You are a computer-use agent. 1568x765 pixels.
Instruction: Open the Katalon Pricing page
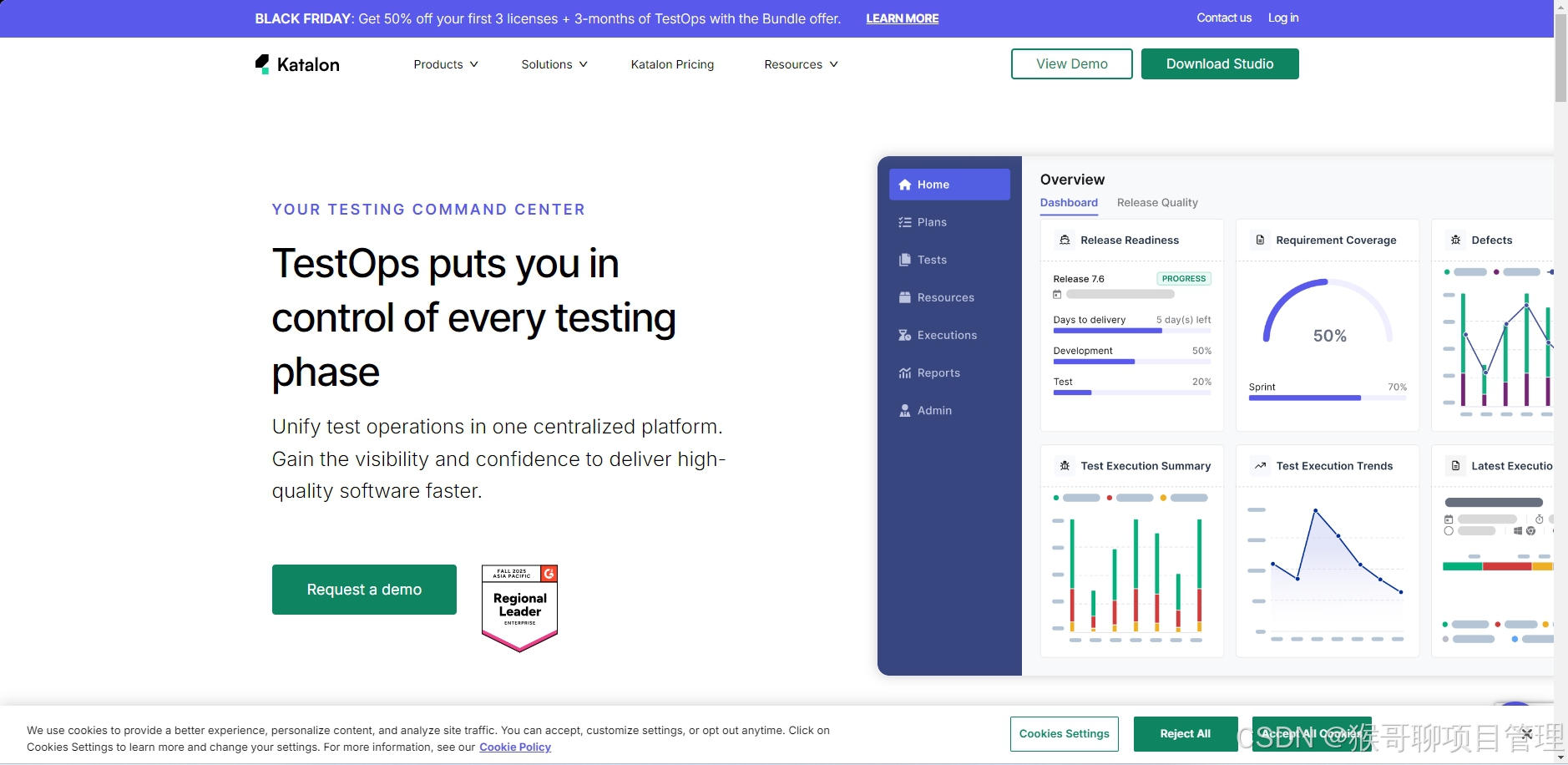(x=672, y=64)
